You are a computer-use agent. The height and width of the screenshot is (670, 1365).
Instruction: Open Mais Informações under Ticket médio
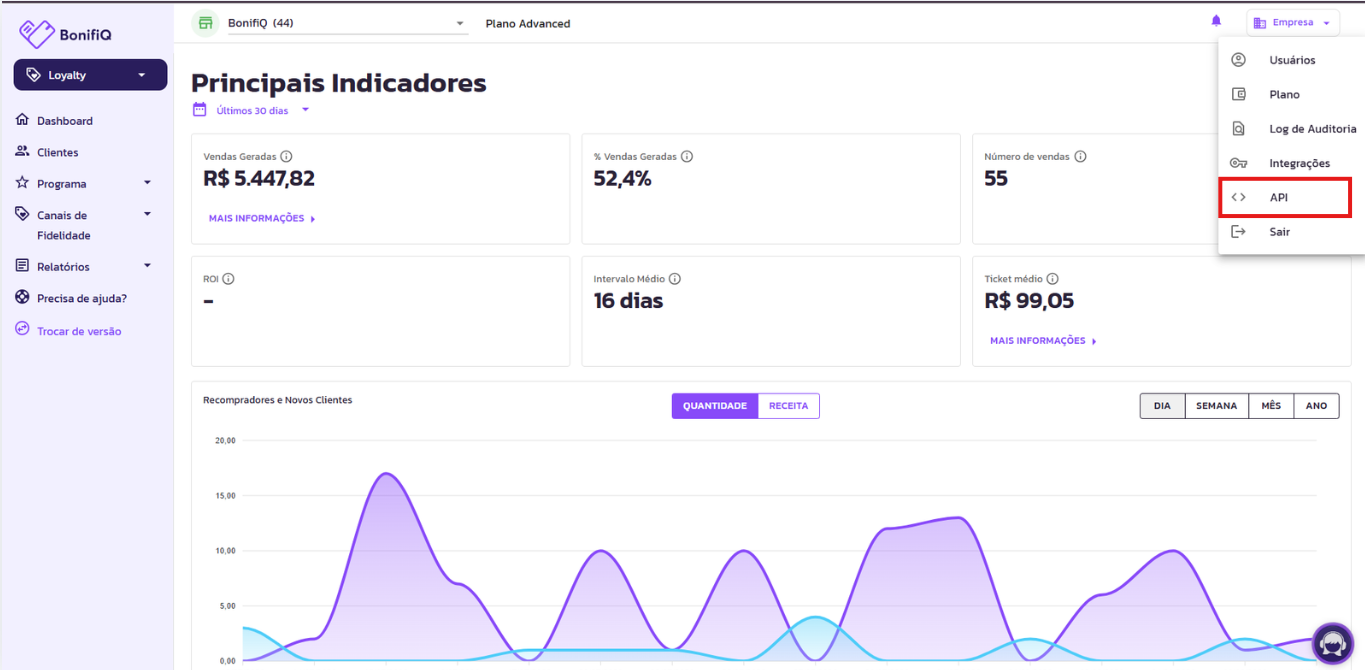[x=1043, y=341]
